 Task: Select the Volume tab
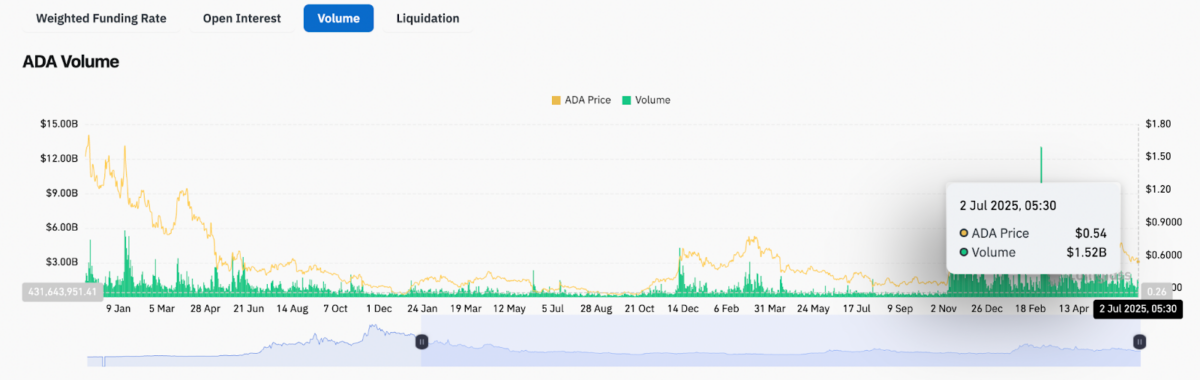coord(339,18)
